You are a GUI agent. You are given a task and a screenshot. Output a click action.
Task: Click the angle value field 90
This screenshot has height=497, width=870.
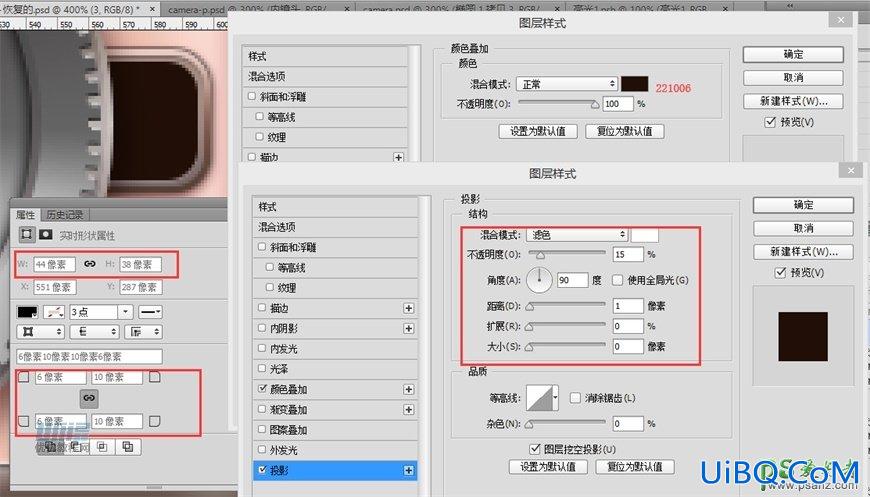click(x=572, y=280)
